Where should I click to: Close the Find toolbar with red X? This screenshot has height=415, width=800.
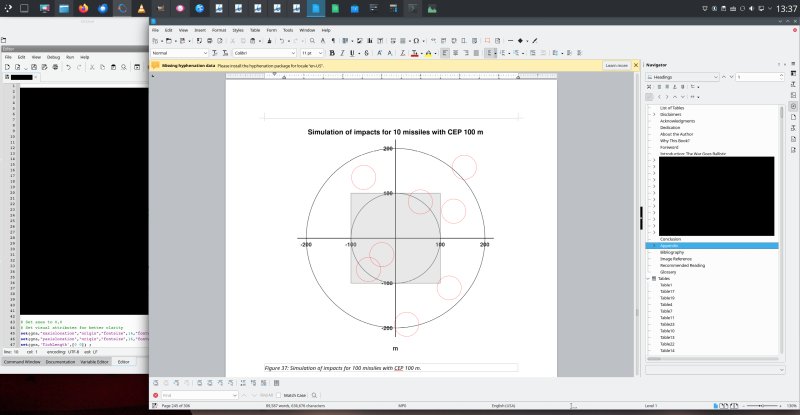tap(156, 395)
